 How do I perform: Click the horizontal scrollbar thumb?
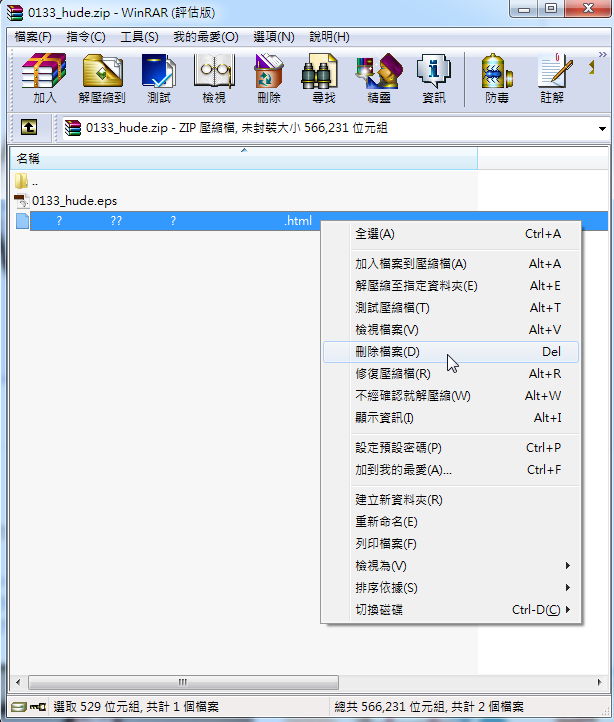coord(183,682)
